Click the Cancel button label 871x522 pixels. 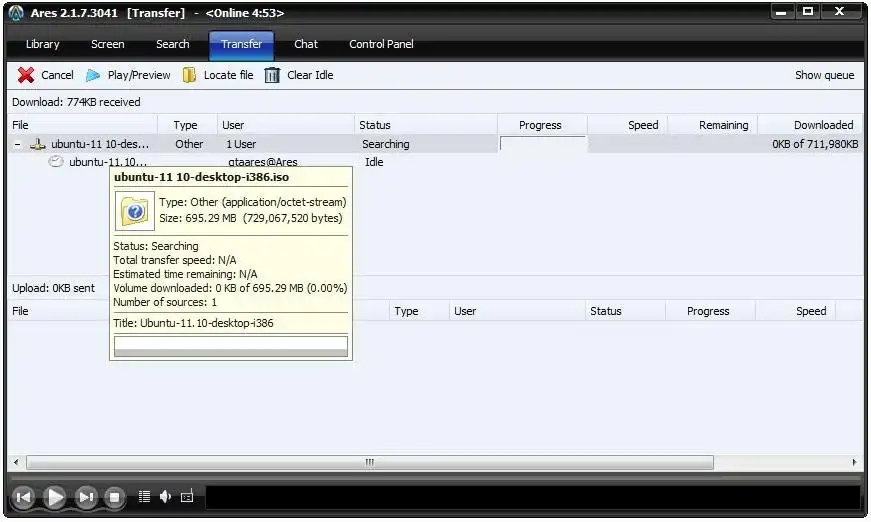tap(57, 75)
